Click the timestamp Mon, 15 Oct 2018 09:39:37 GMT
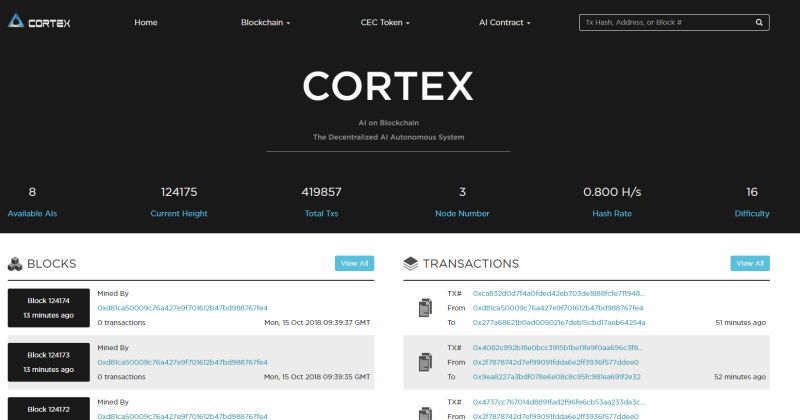 click(x=317, y=323)
